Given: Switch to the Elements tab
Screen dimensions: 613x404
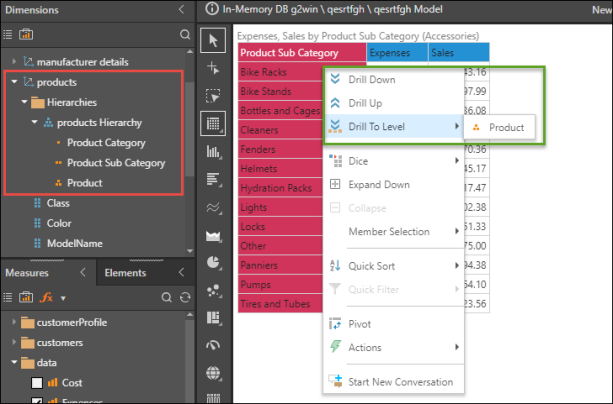Looking at the screenshot, I should point(125,272).
